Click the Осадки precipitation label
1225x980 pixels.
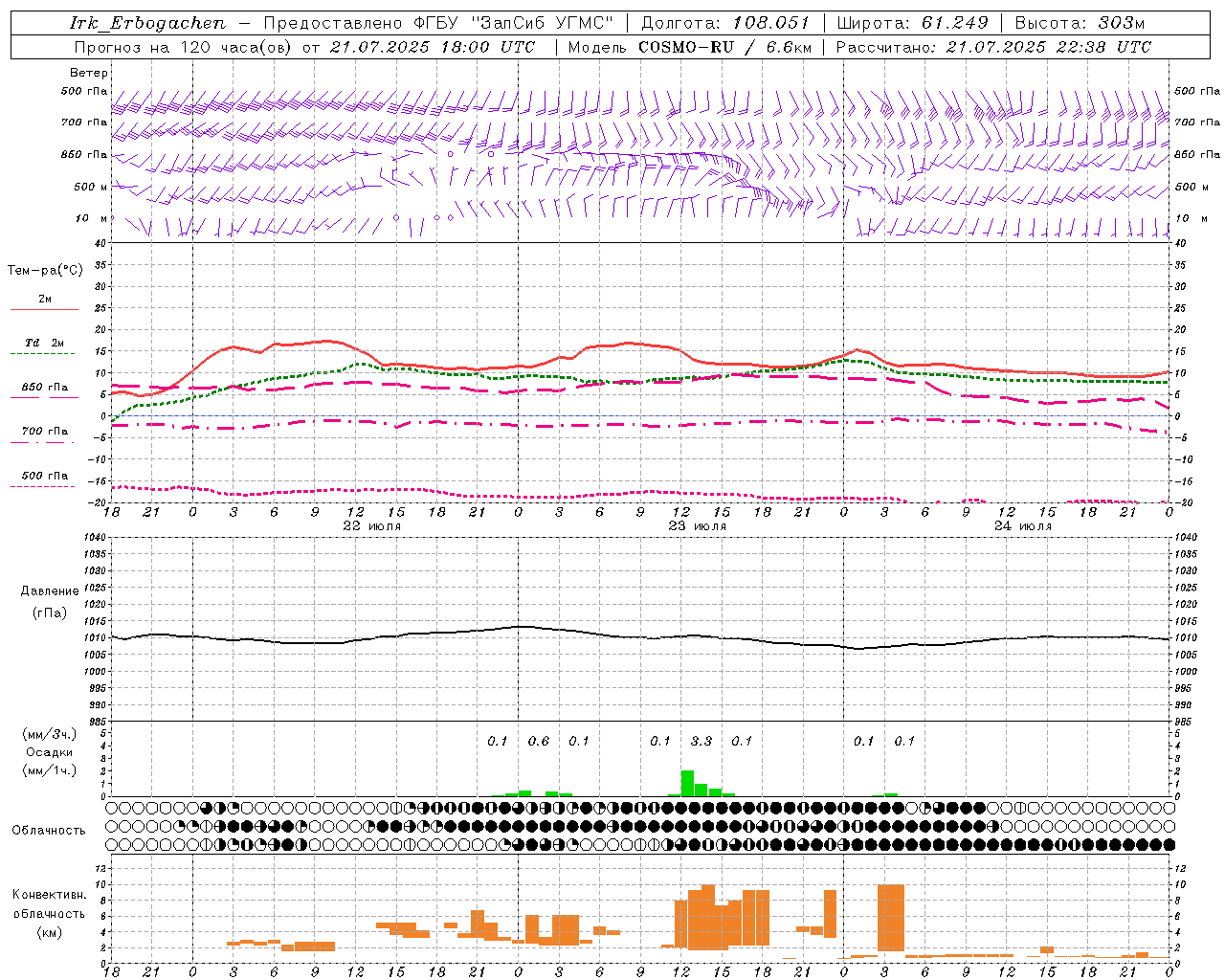tap(50, 752)
